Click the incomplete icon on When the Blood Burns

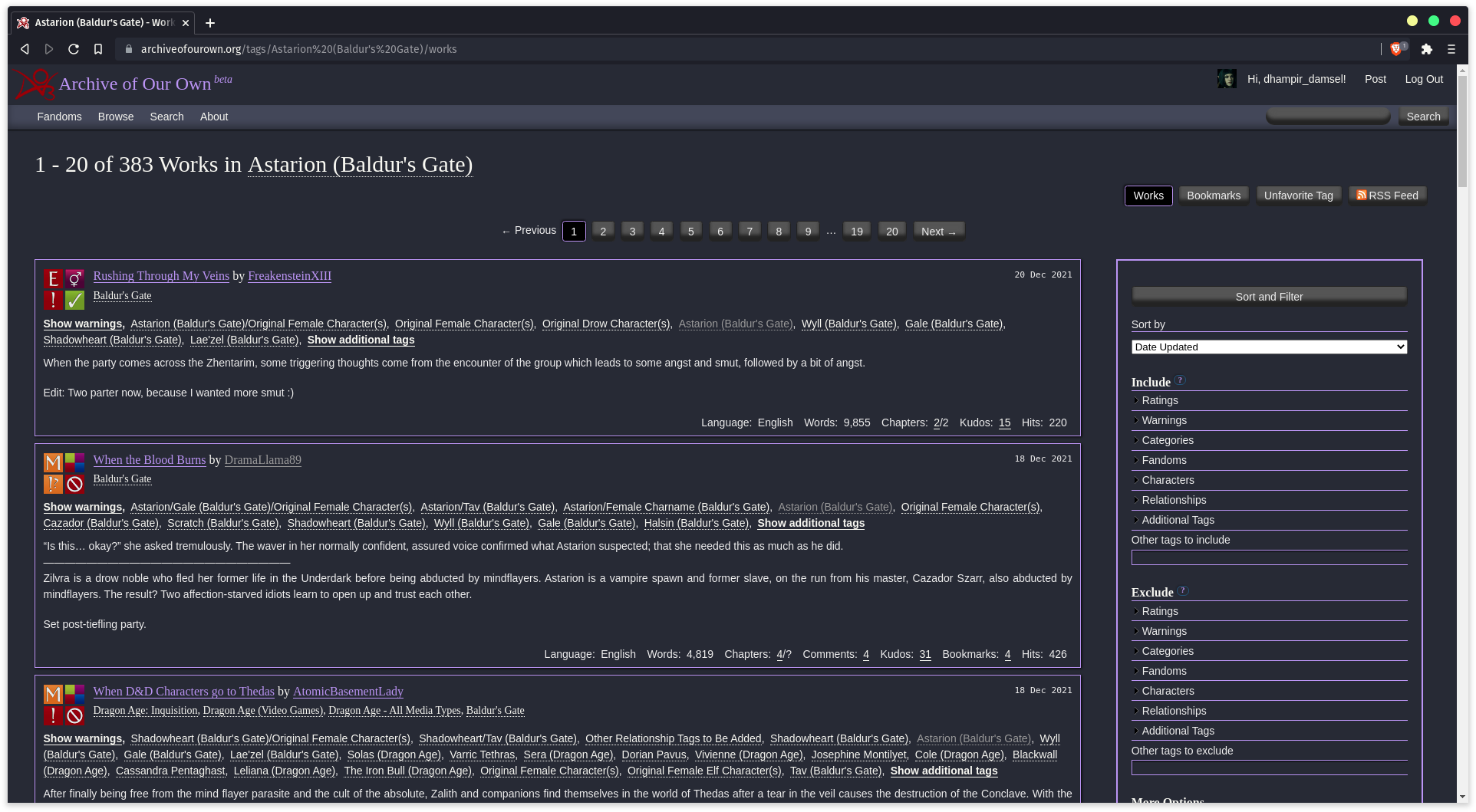(74, 484)
